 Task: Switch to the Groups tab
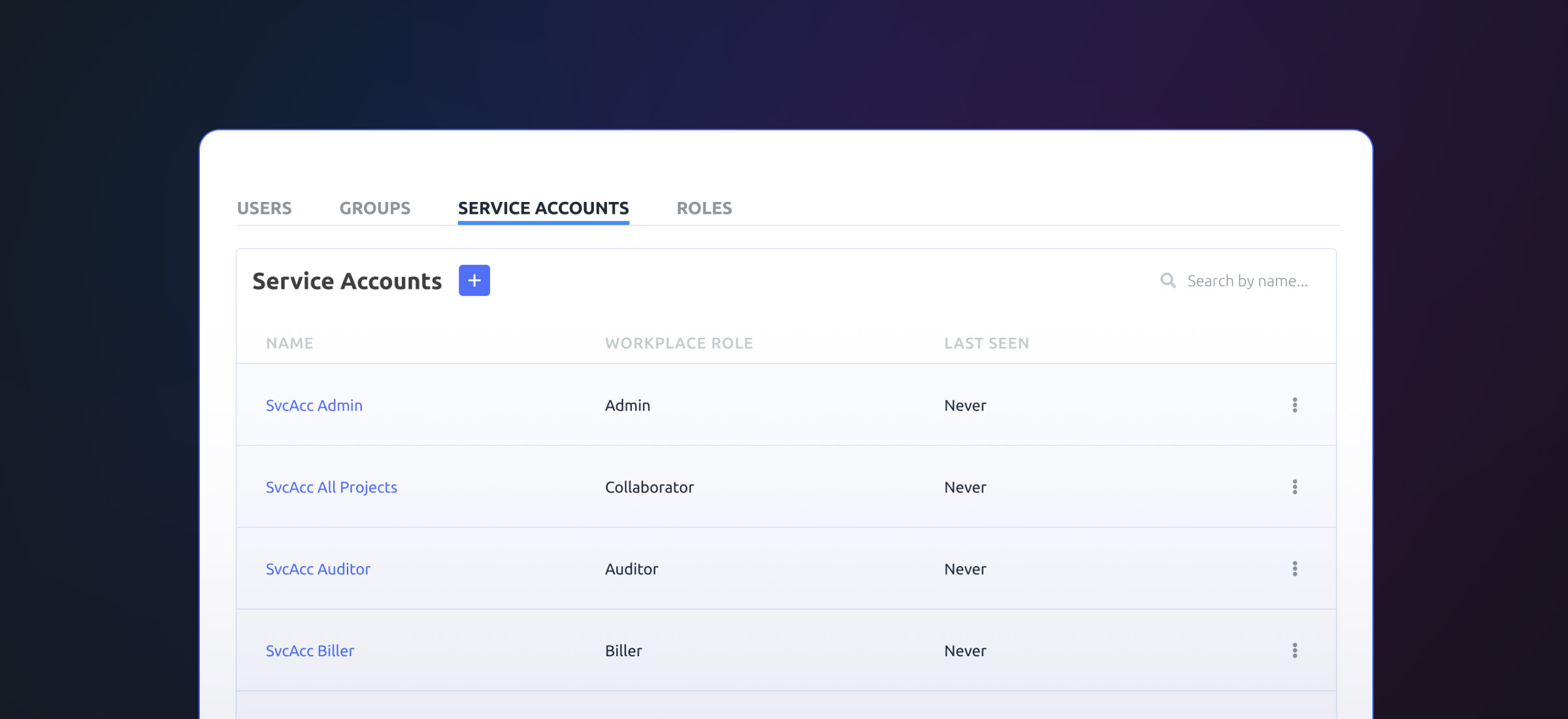click(x=374, y=208)
